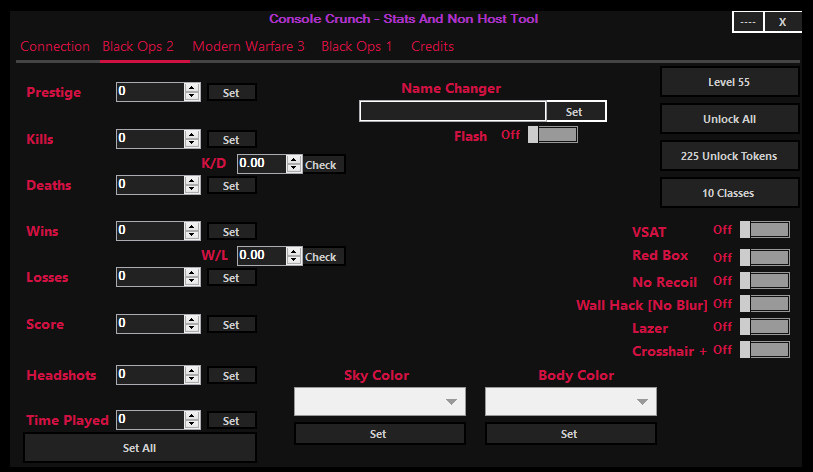Enable the No Recoil switch

tap(765, 281)
